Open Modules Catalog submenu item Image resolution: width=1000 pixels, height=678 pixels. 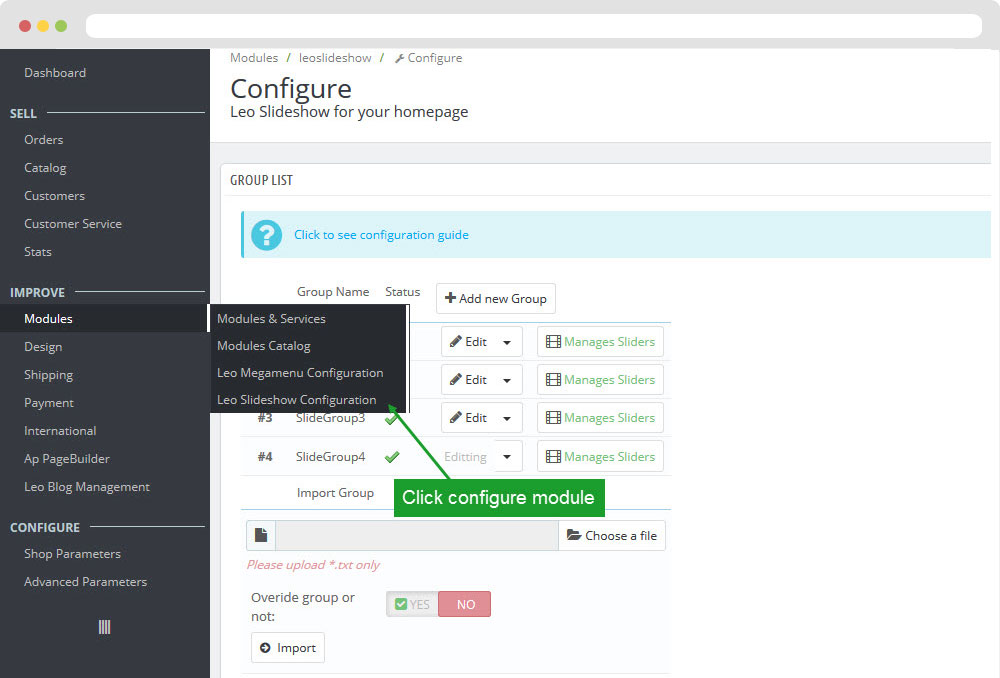pos(263,346)
